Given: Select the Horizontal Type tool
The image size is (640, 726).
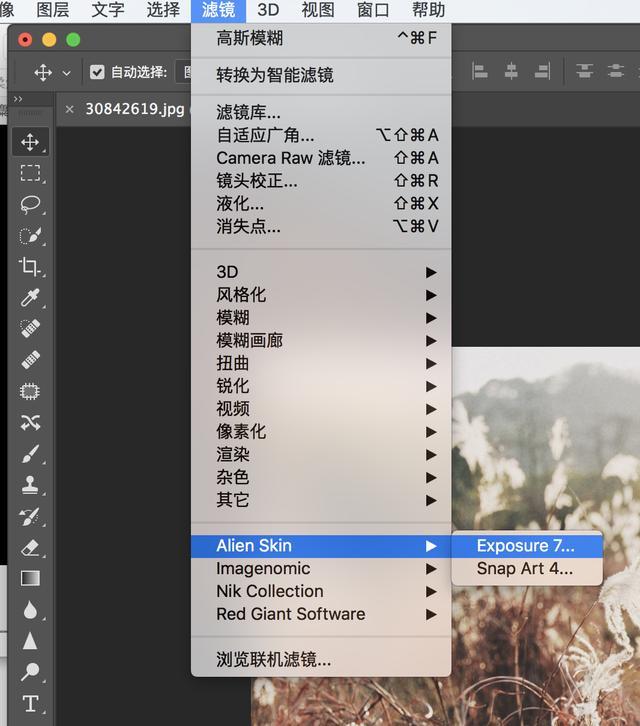Looking at the screenshot, I should (30, 703).
